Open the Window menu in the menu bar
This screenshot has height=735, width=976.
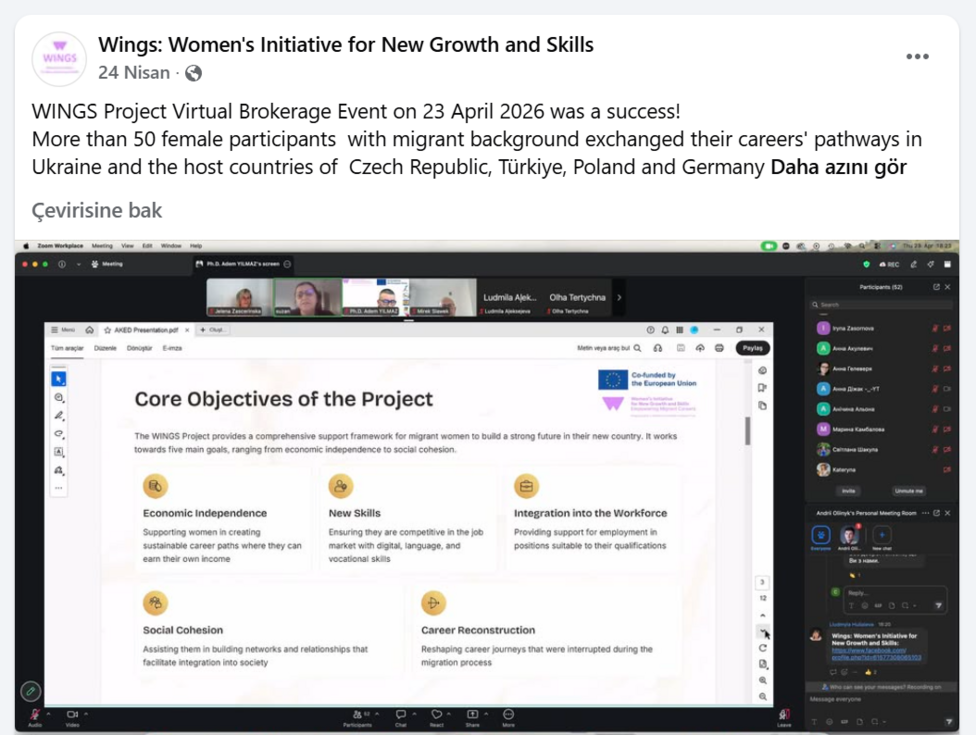[171, 246]
